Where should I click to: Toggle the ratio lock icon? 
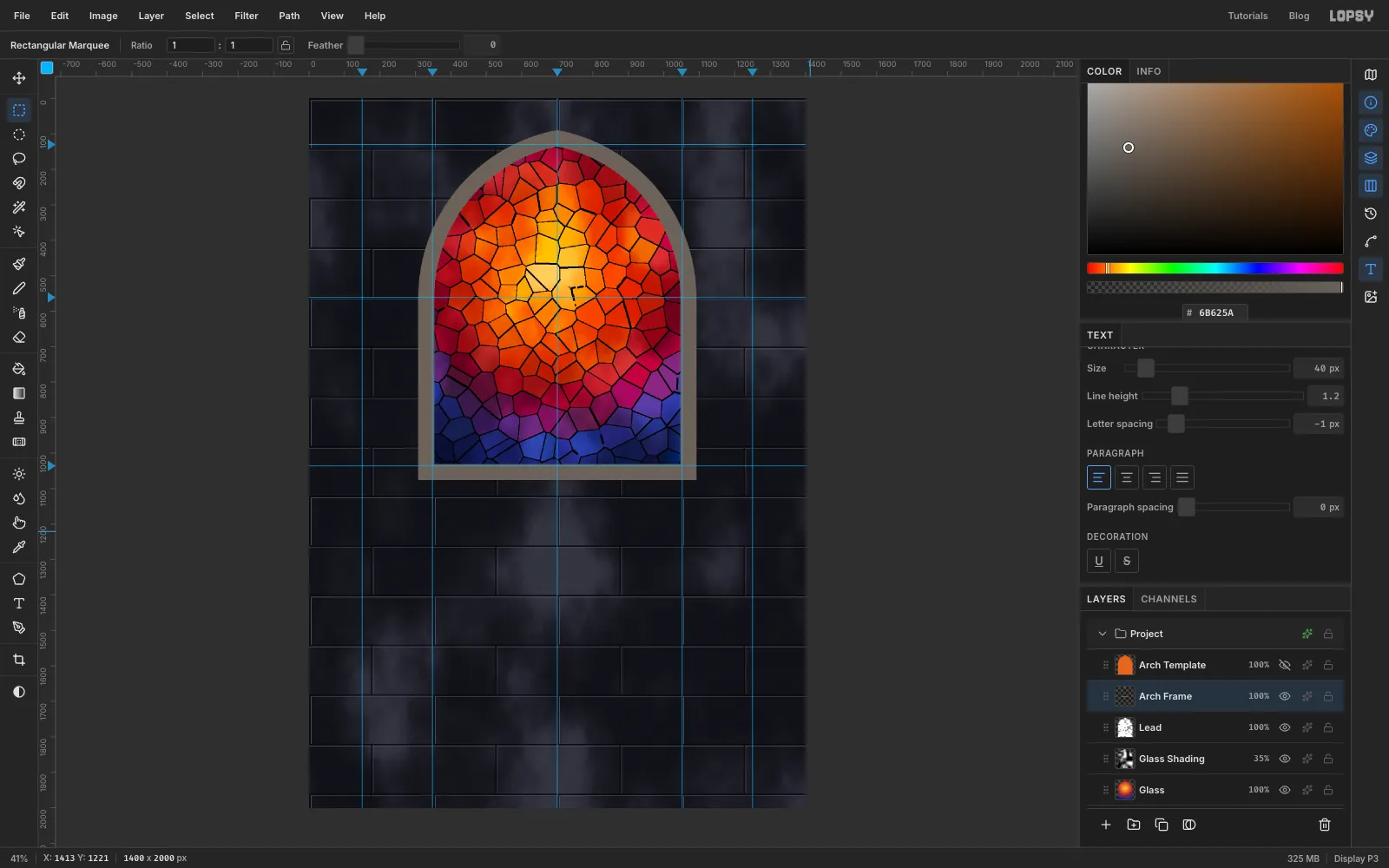pos(286,45)
